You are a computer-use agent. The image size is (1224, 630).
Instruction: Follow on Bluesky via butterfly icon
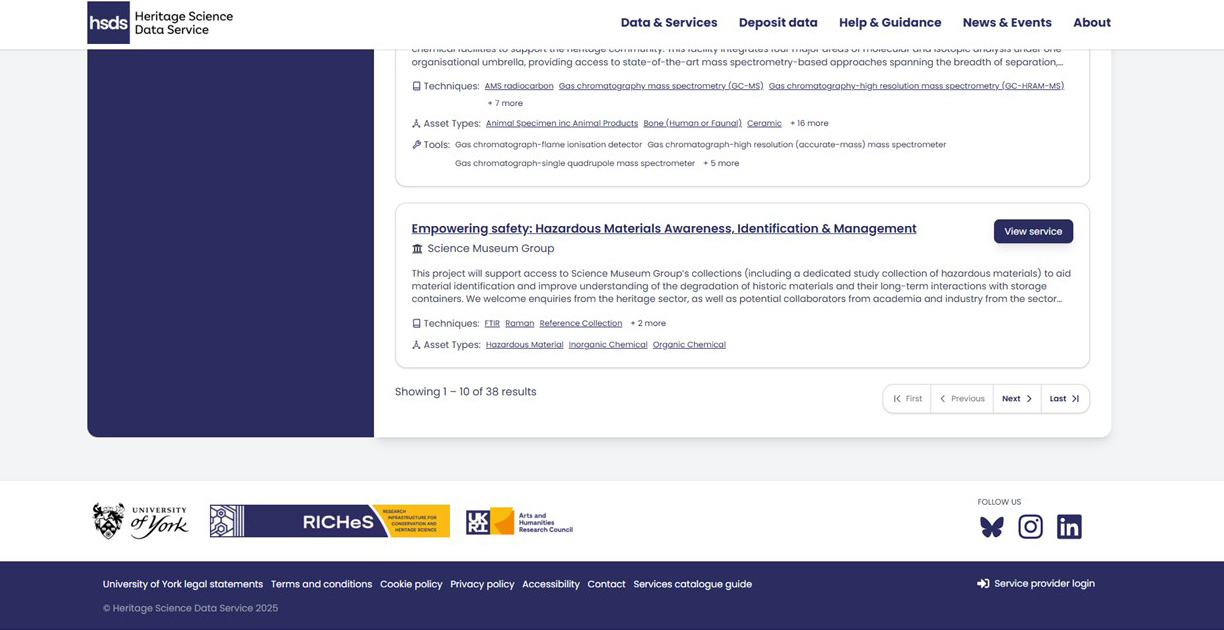991,527
